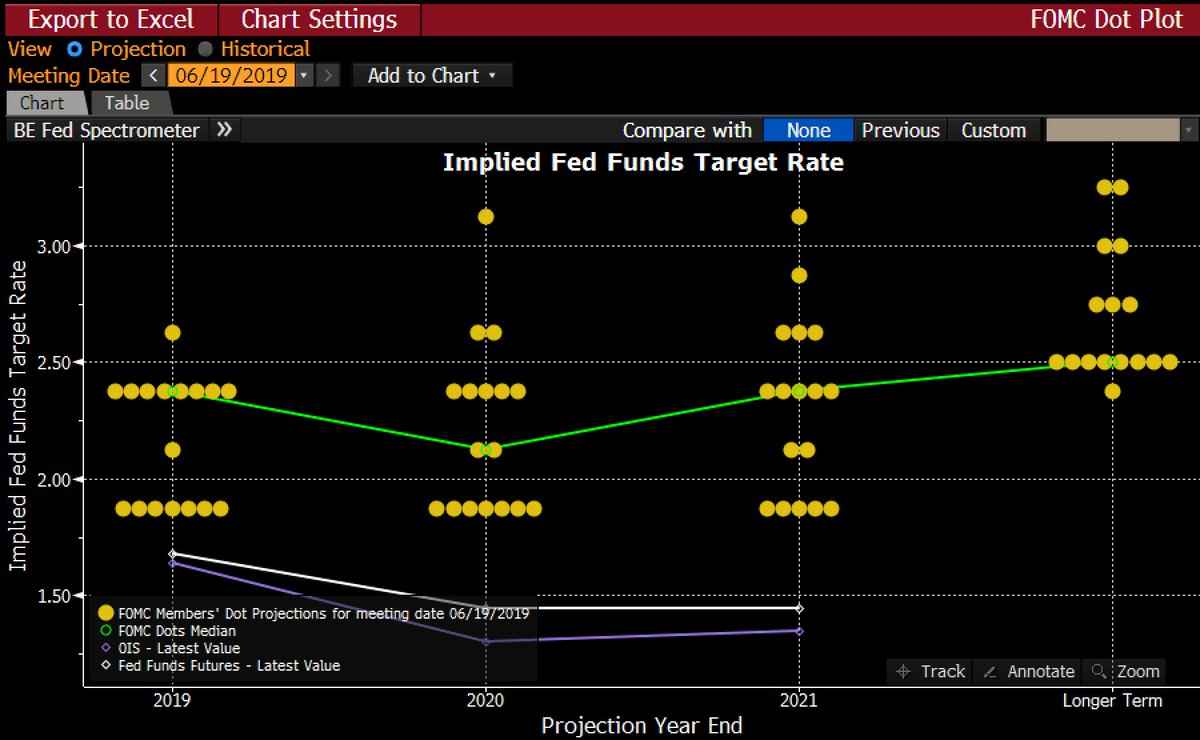Set Compare with to None
Viewport: 1200px width, 740px height.
coord(808,130)
